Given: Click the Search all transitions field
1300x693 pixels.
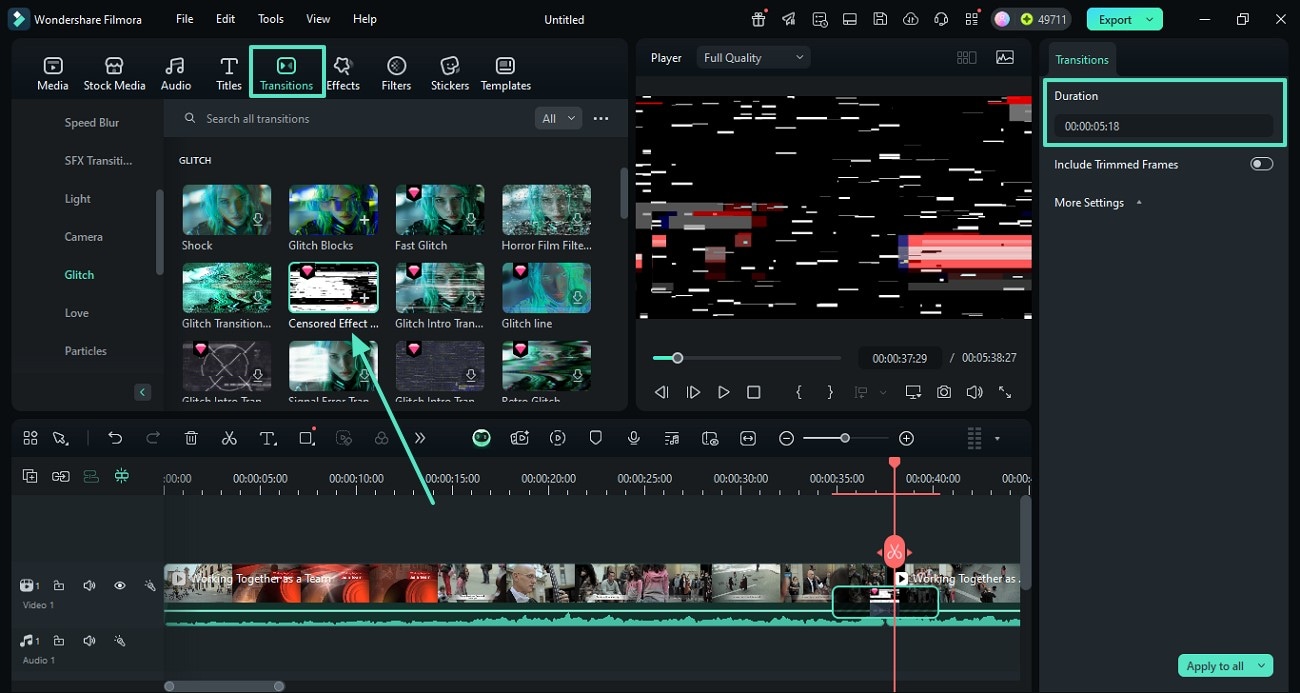Looking at the screenshot, I should (x=355, y=118).
